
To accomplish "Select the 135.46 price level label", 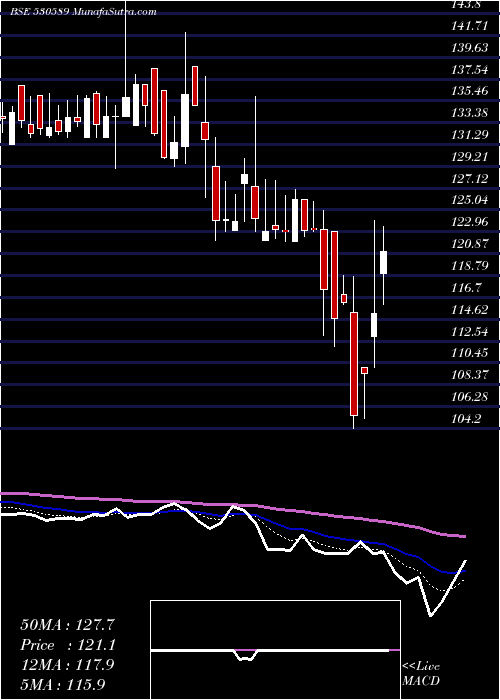I will 470,92.
